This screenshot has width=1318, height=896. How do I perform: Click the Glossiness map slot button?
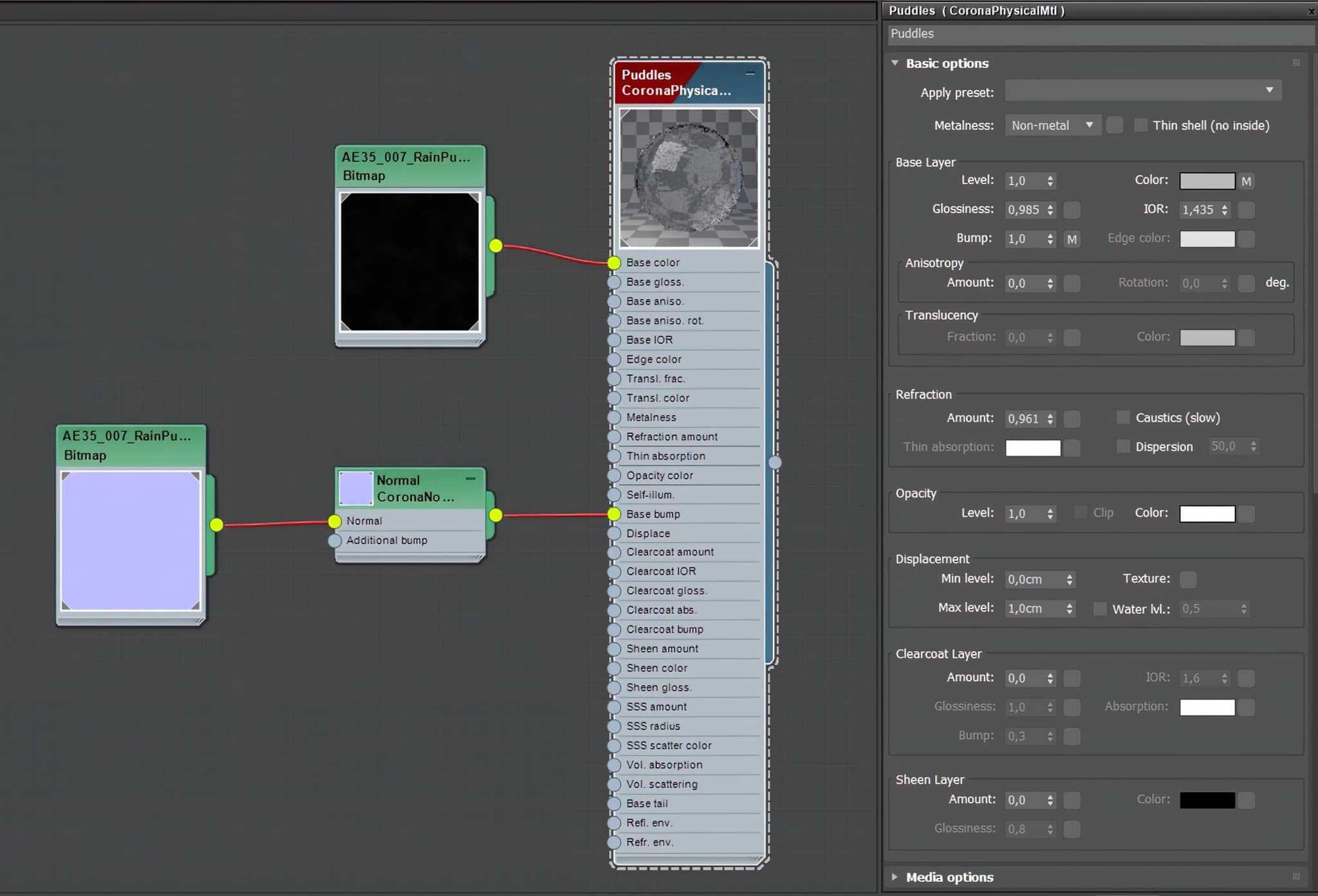pyautogui.click(x=1072, y=210)
